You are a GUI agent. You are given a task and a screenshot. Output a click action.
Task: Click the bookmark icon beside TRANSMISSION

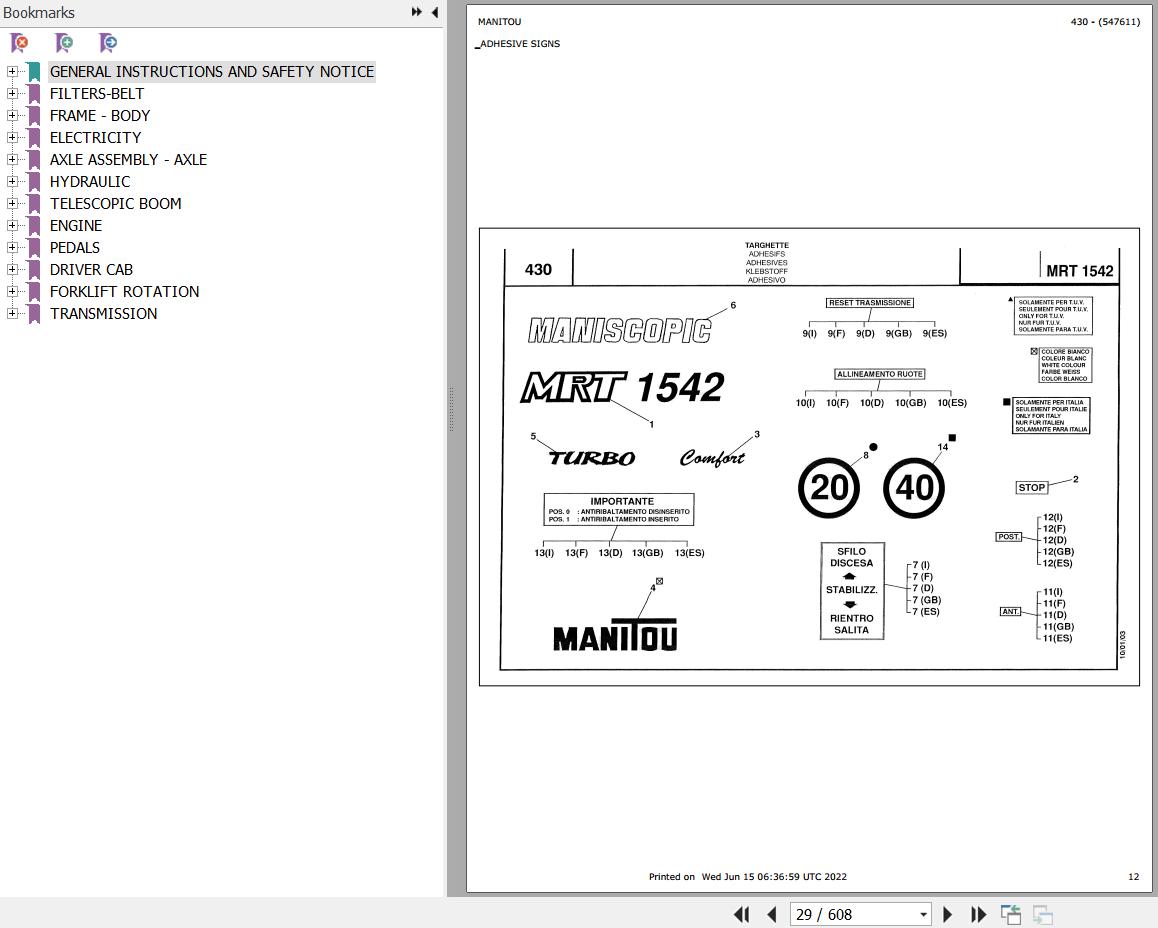coord(34,314)
